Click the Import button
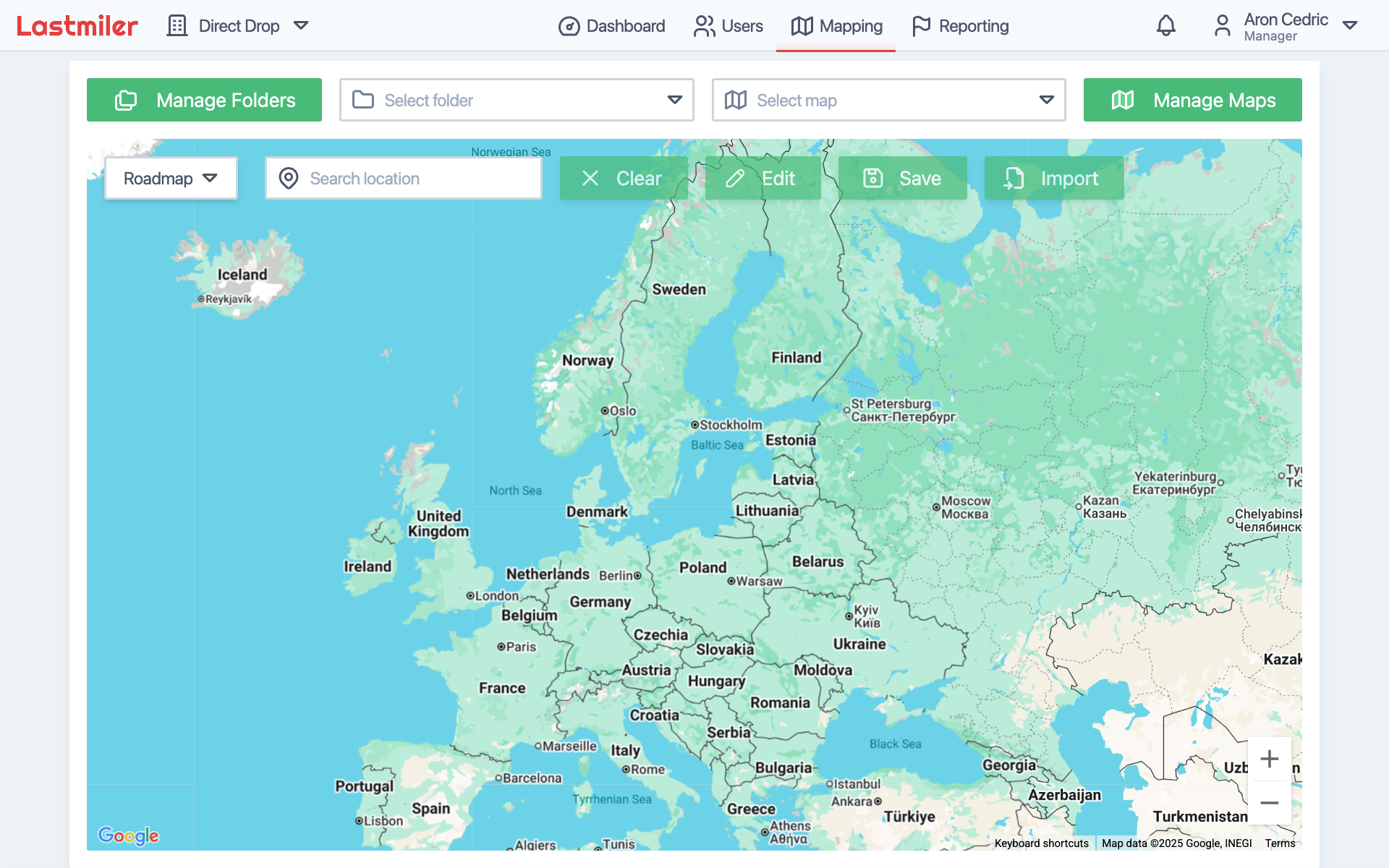 [1054, 178]
